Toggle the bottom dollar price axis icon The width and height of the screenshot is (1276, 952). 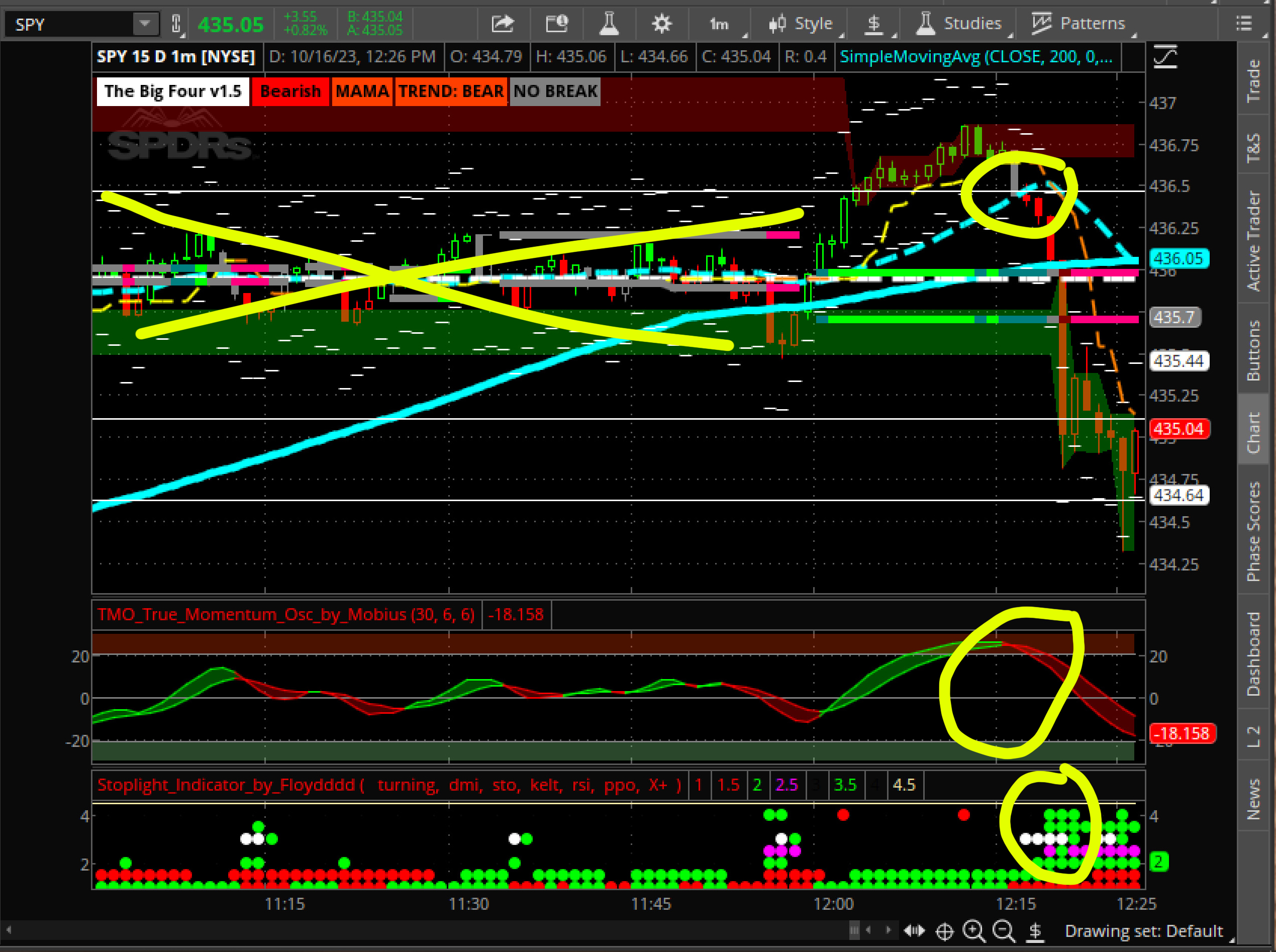1035,931
